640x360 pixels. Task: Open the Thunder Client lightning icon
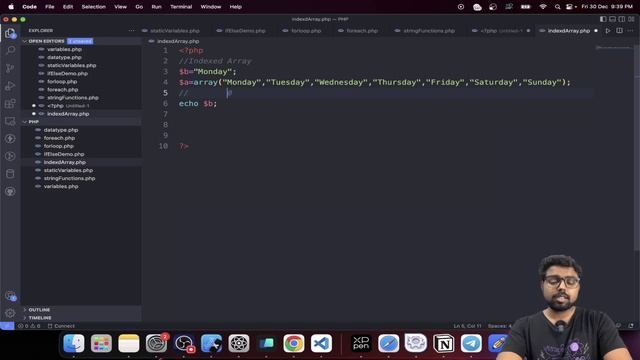coord(10,139)
